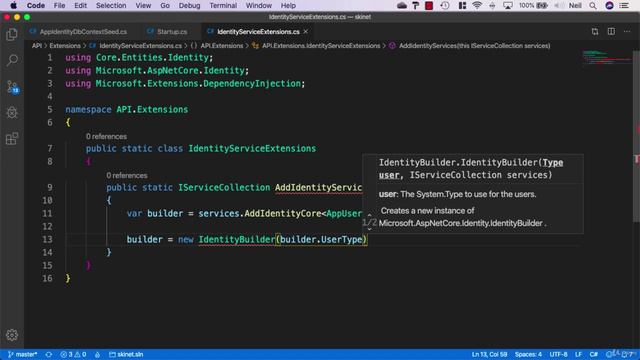Open the Go menu

(x=165, y=5)
